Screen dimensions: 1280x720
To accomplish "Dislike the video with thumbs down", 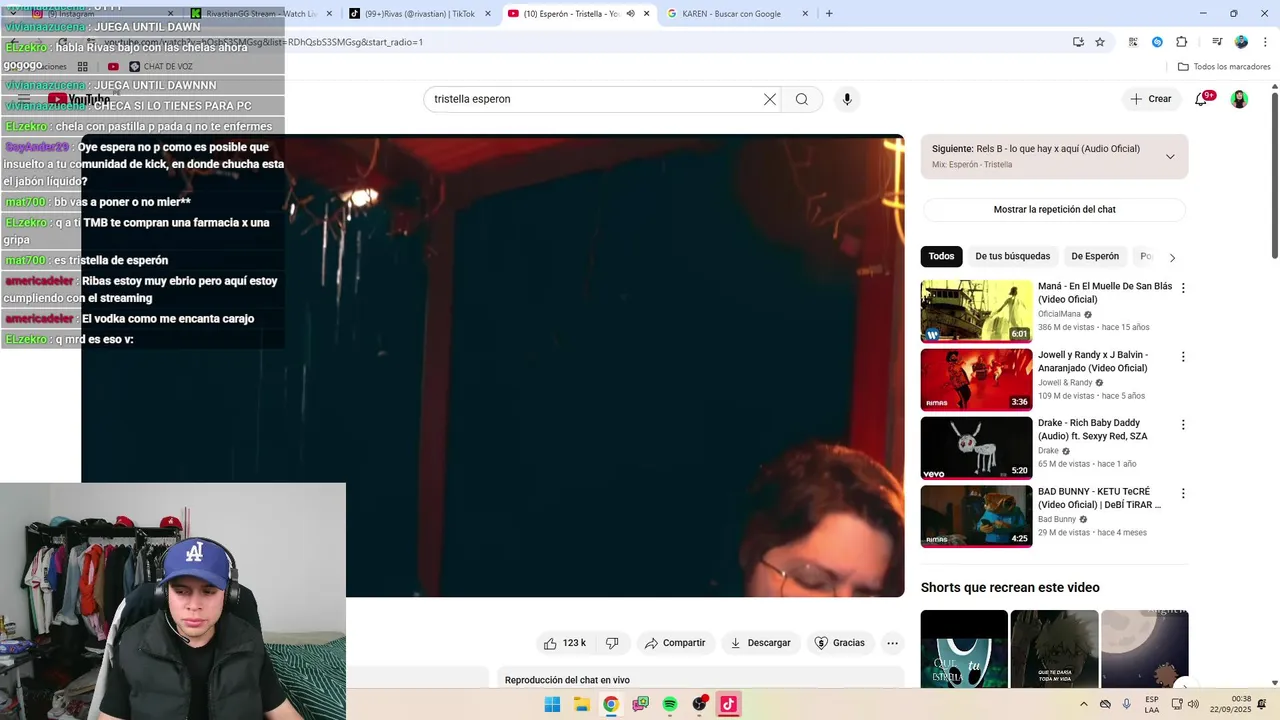I will pyautogui.click(x=613, y=643).
